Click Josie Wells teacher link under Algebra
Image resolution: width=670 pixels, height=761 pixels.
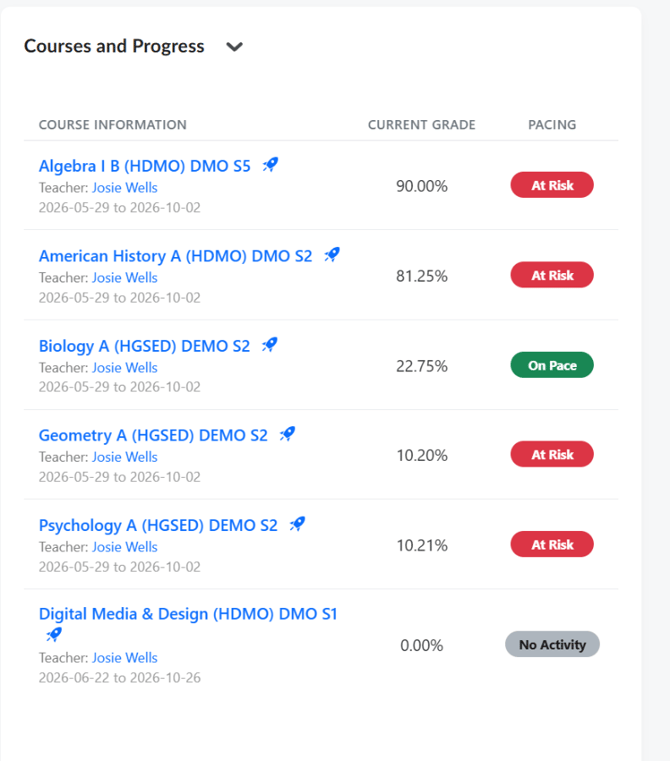pos(125,187)
